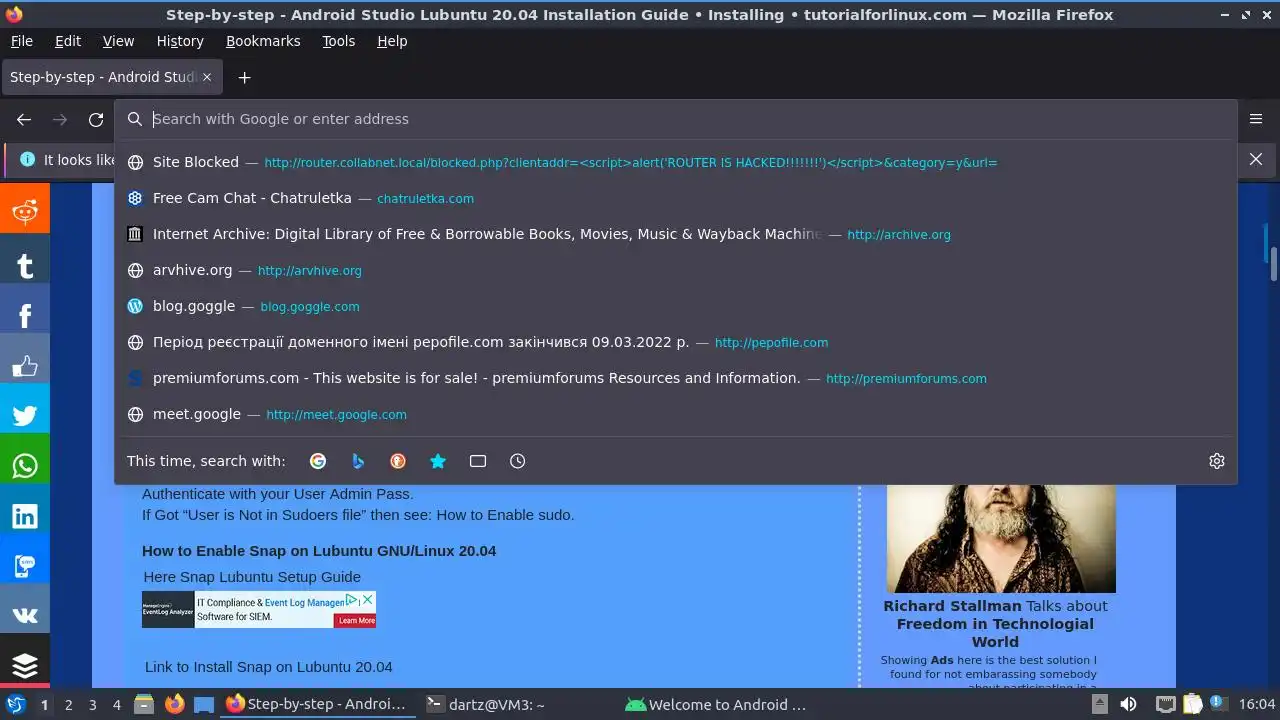Go back to previous page
Screen dimensions: 1280x720
pos(24,119)
